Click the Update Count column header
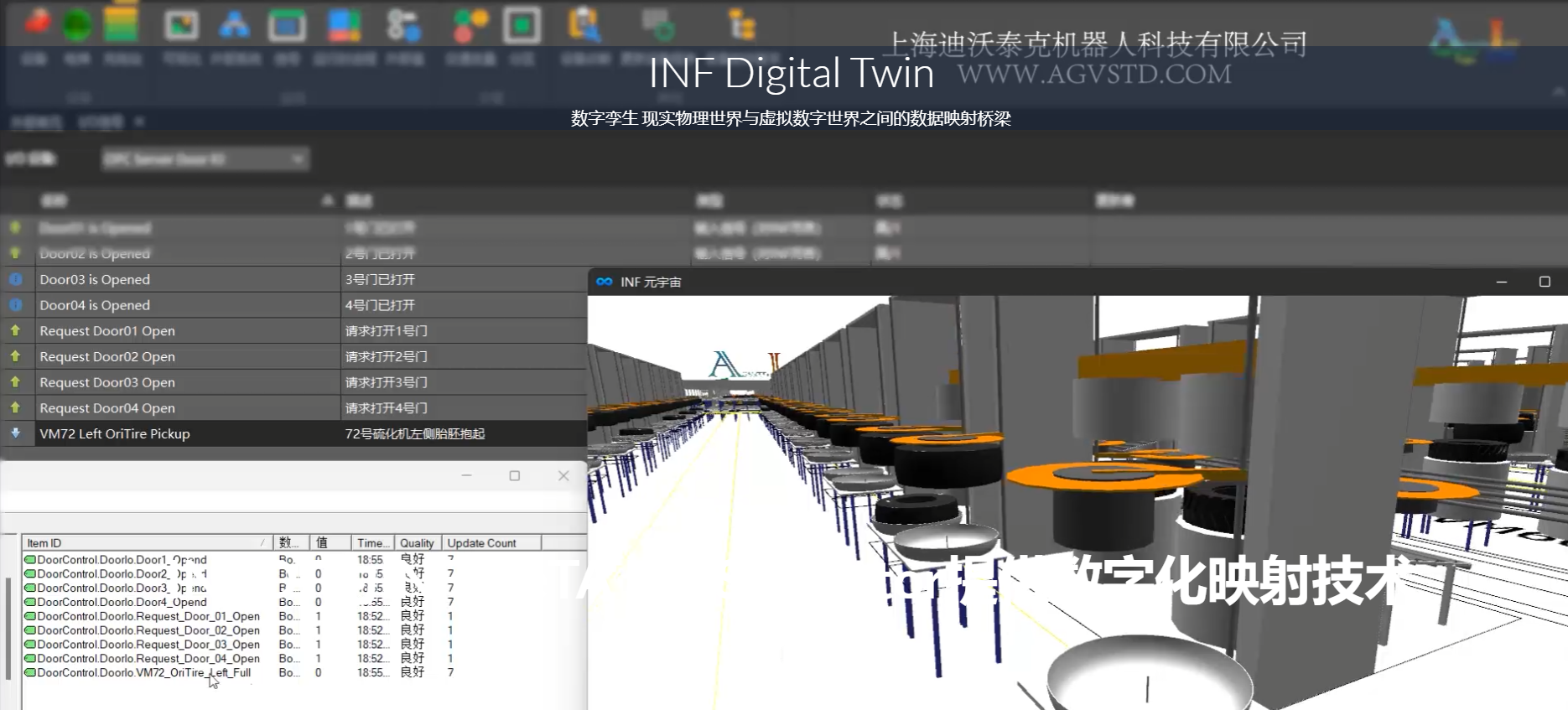 [x=481, y=543]
